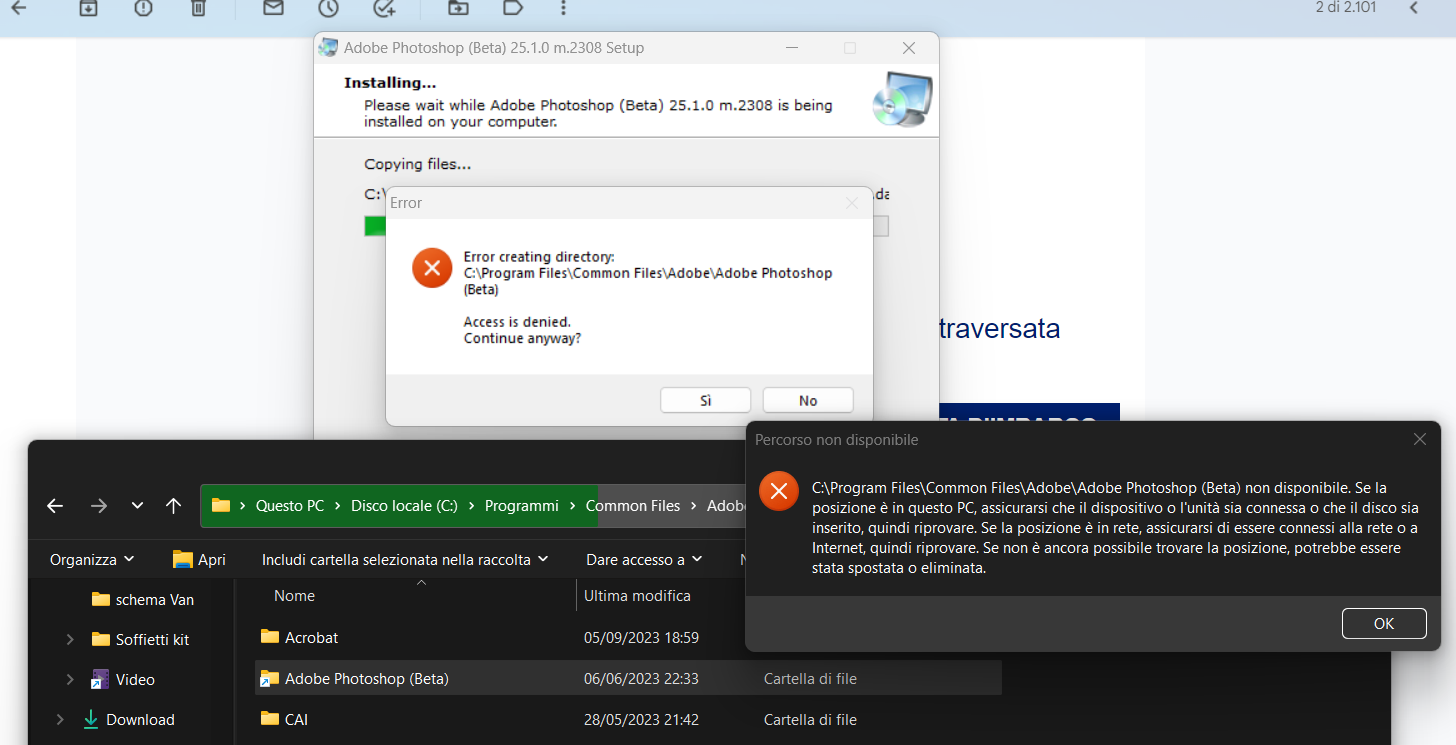Open Includi cartella selezionata nella raccolta menu
Image resolution: width=1456 pixels, height=745 pixels.
[405, 559]
